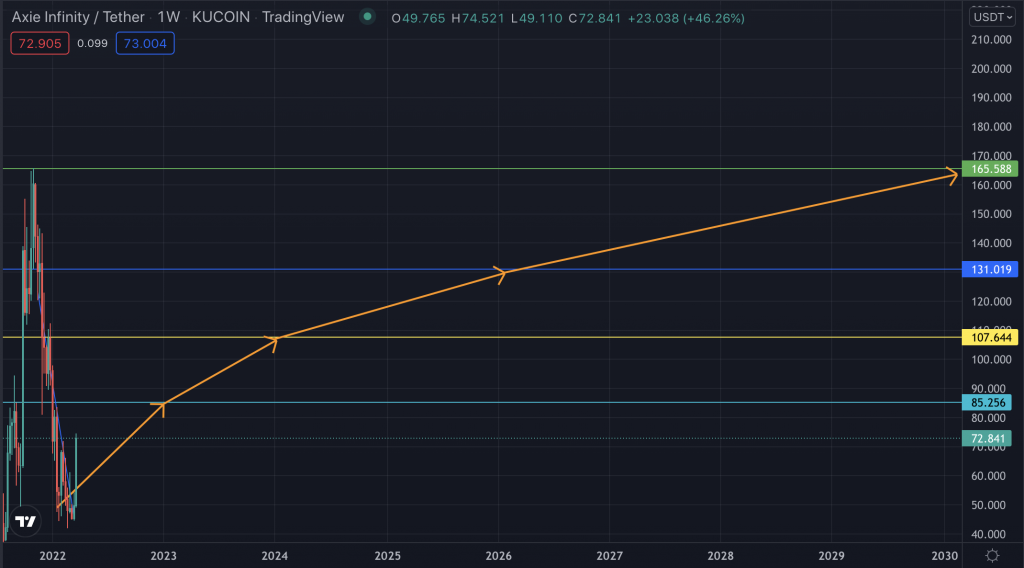The width and height of the screenshot is (1024, 568).
Task: Click the spread value 0.099
Action: [92, 44]
